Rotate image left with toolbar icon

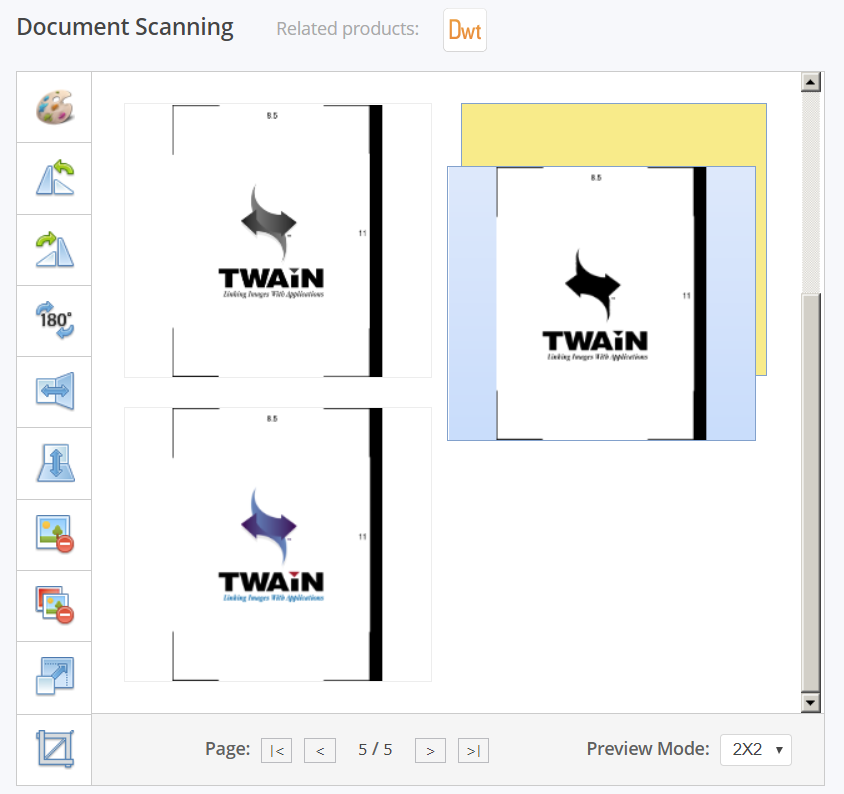pyautogui.click(x=55, y=179)
